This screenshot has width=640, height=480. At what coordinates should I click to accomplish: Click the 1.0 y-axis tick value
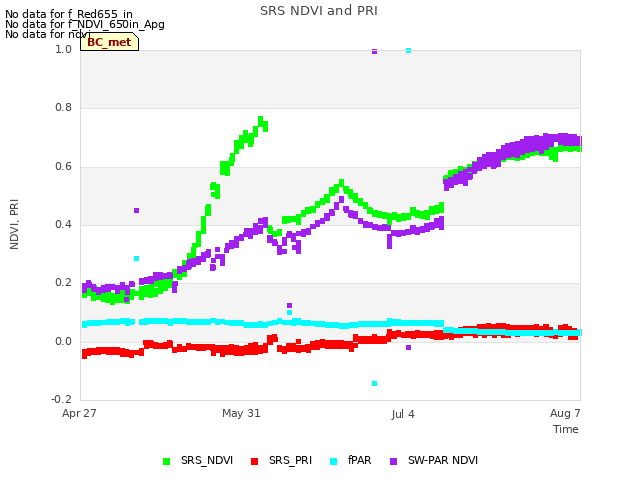pyautogui.click(x=64, y=49)
